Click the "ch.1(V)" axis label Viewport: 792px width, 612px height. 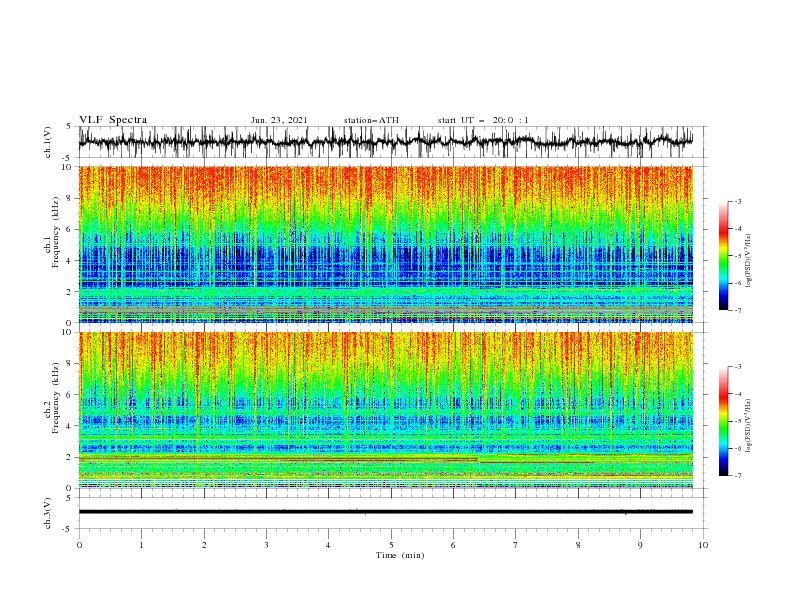(48, 142)
